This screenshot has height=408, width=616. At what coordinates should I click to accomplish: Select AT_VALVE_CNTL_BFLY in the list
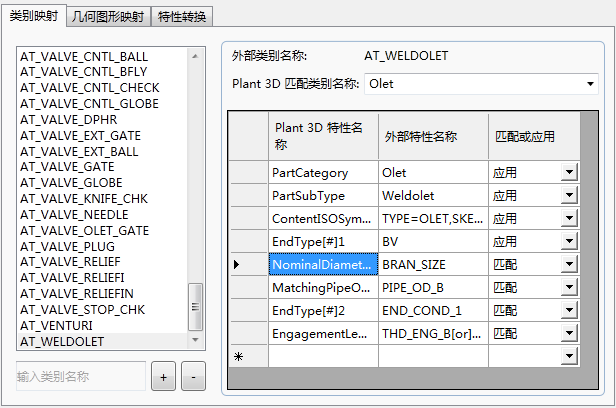pos(84,72)
